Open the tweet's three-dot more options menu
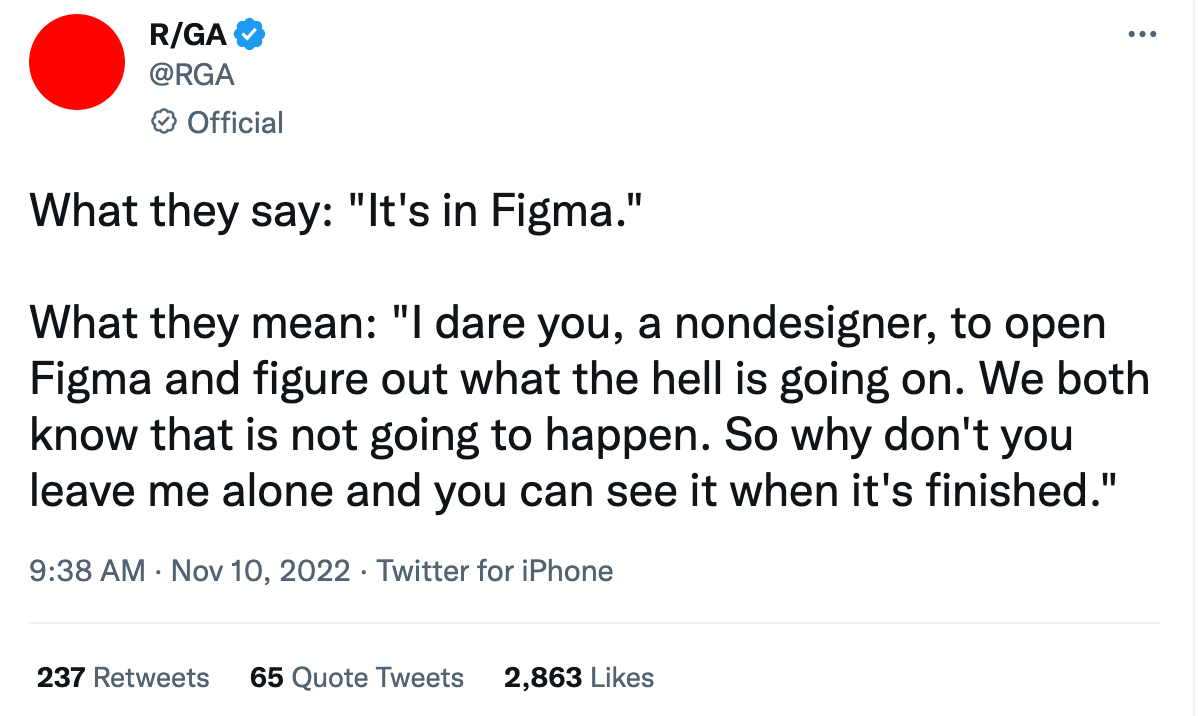Screen dimensions: 1198x716 tap(1141, 35)
